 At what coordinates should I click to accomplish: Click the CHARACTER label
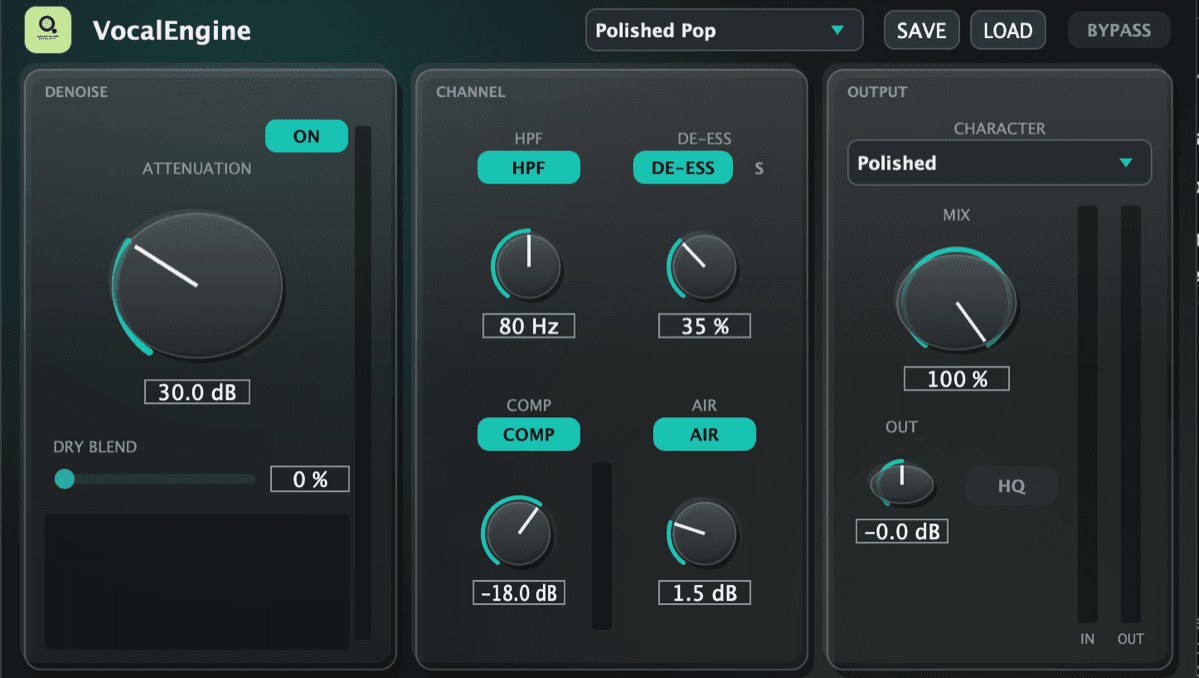click(999, 128)
